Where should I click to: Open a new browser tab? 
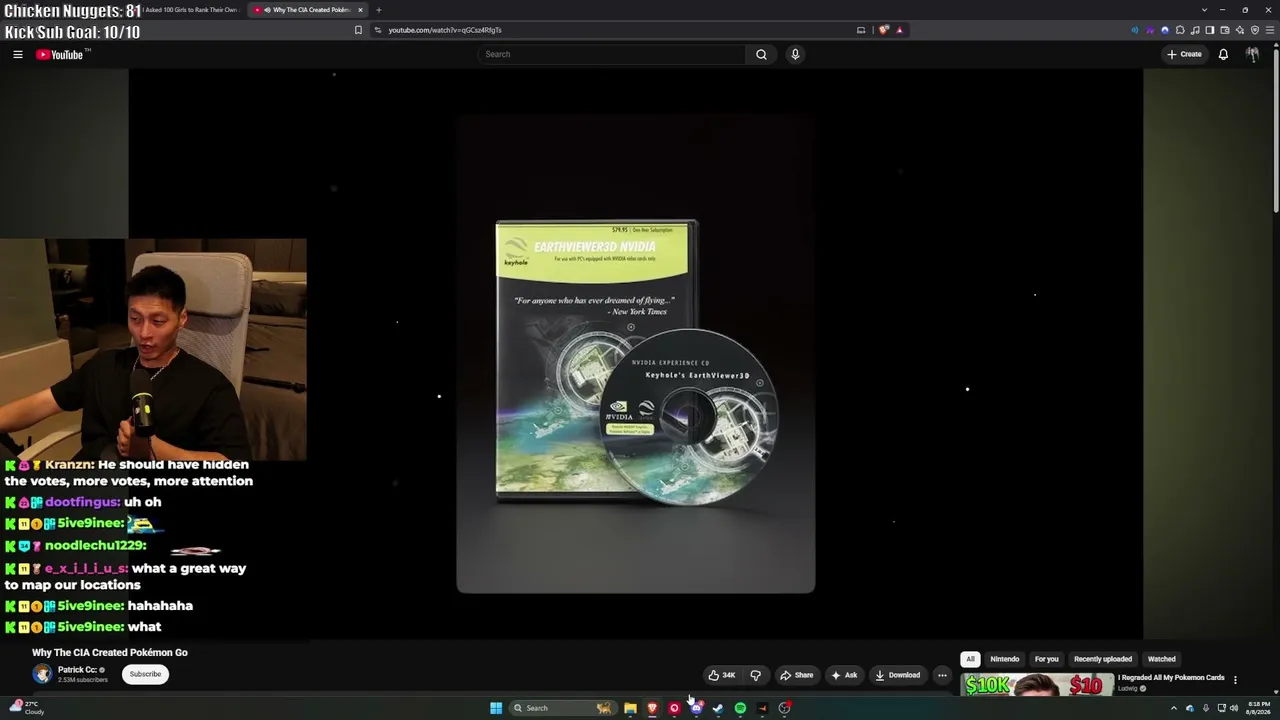pyautogui.click(x=378, y=10)
